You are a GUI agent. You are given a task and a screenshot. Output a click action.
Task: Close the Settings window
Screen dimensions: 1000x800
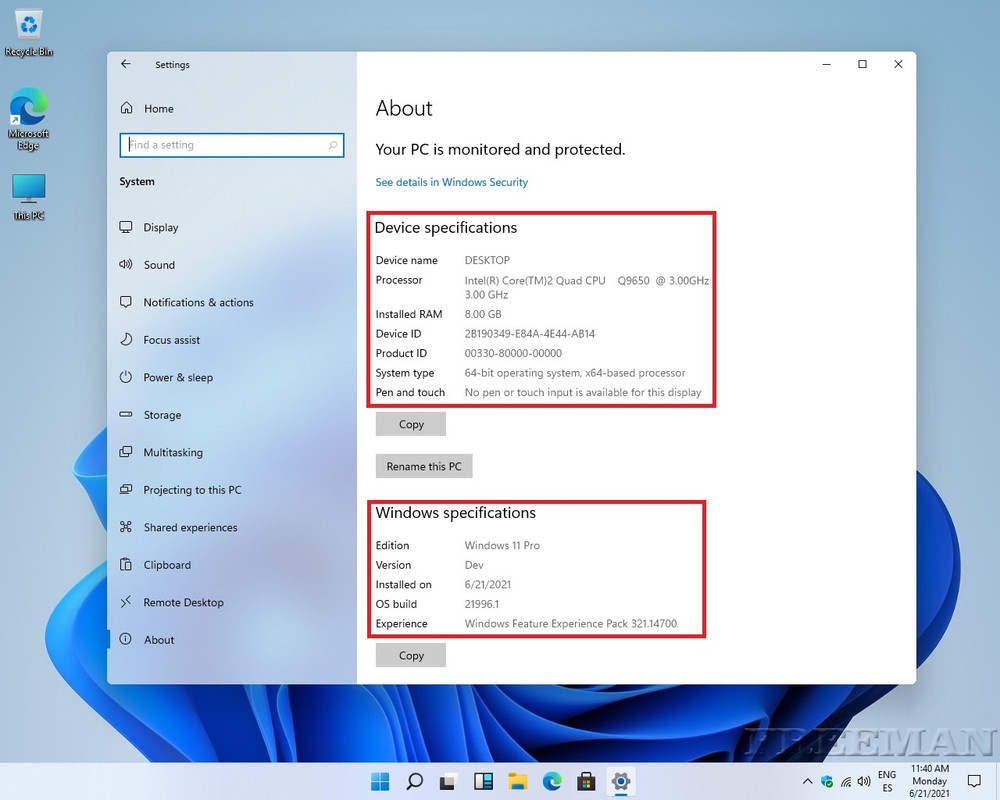tap(898, 64)
